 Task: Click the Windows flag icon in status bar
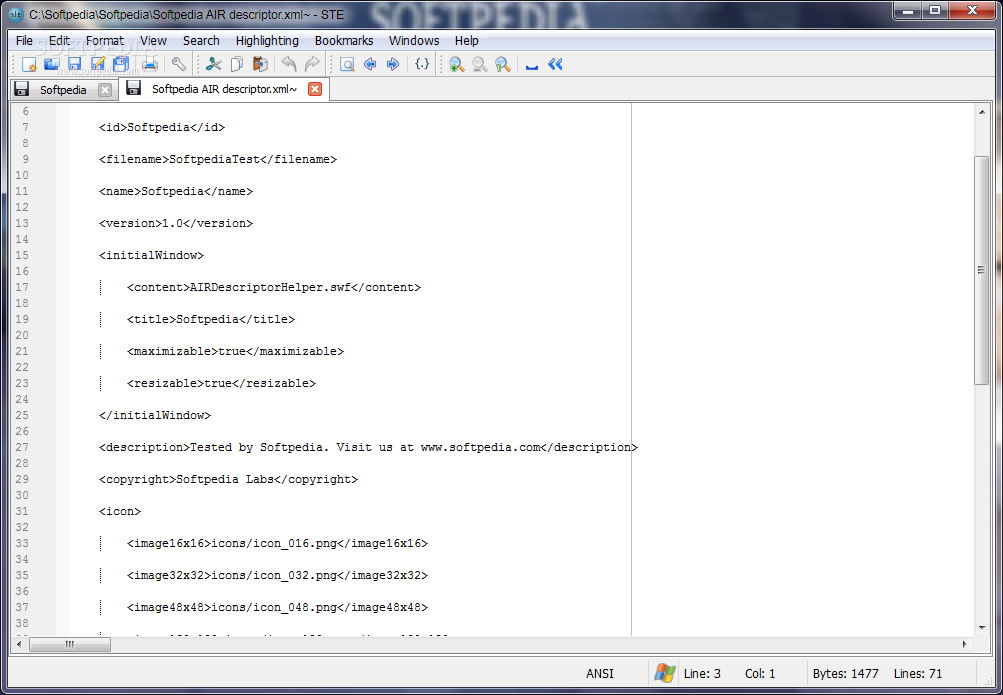(x=665, y=673)
